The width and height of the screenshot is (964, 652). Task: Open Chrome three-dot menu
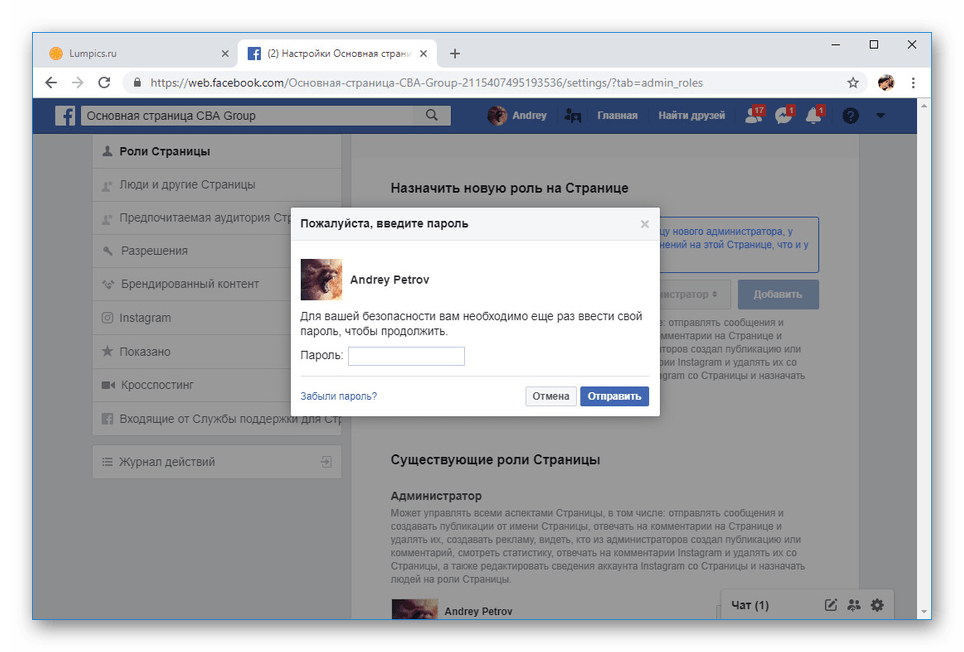(x=914, y=83)
